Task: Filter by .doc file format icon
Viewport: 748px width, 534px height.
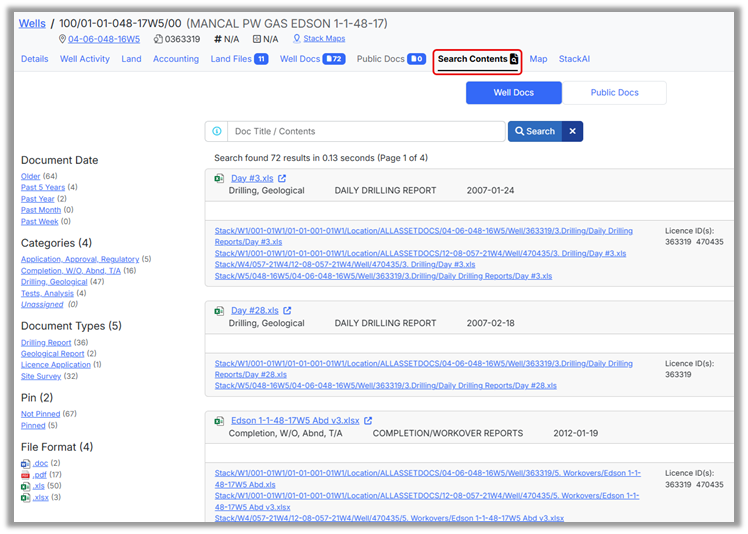Action: pyautogui.click(x=26, y=464)
